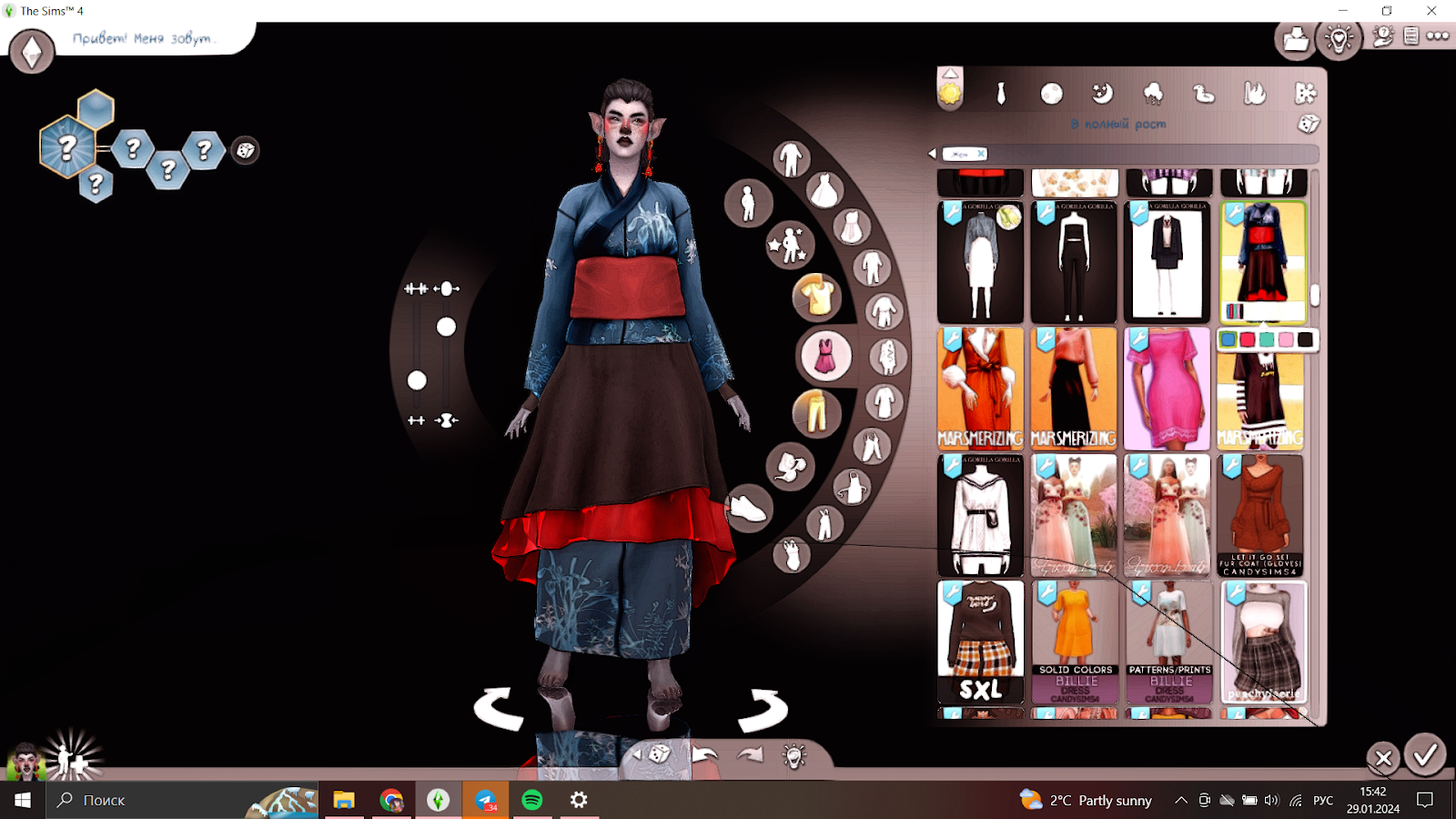Cancel changes with the X button
This screenshot has height=819, width=1456.
click(1383, 757)
